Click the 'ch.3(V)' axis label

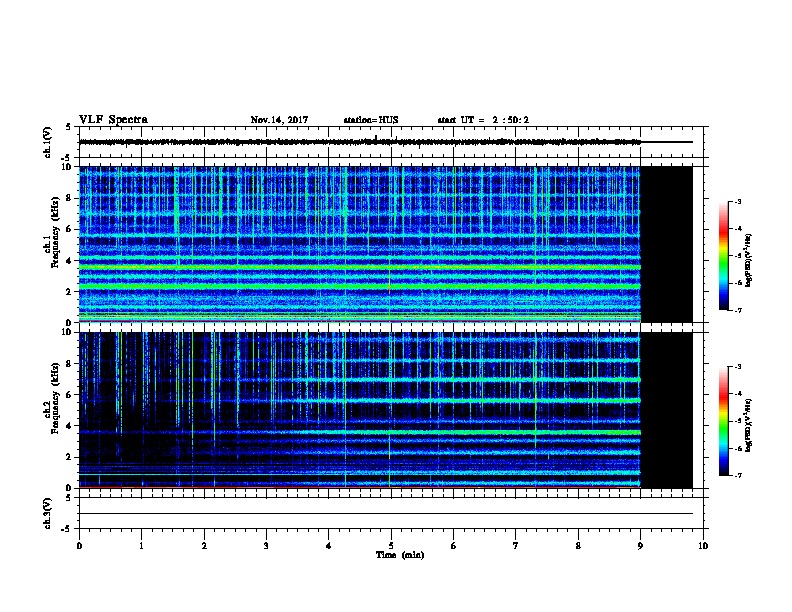click(47, 513)
